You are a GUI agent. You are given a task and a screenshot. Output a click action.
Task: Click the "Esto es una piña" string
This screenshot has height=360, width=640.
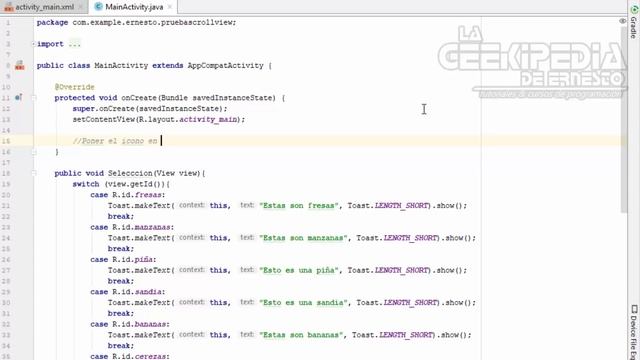pos(299,270)
